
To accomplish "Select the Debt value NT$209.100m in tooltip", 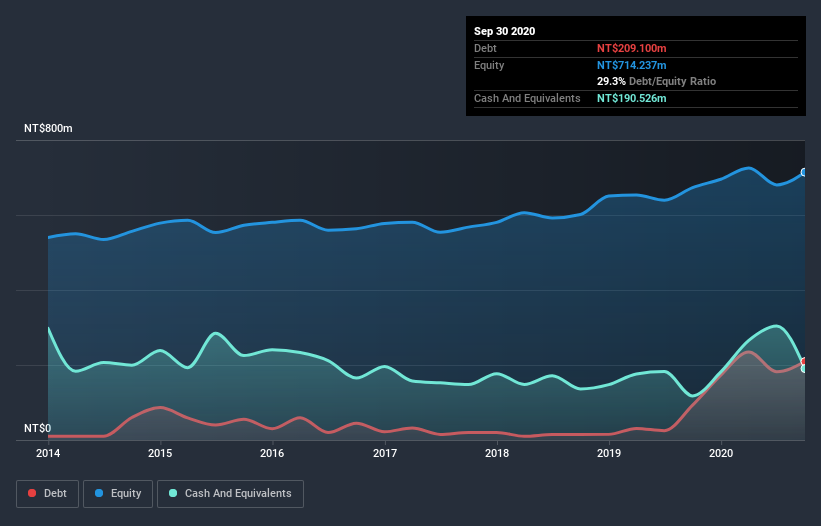I will point(634,48).
